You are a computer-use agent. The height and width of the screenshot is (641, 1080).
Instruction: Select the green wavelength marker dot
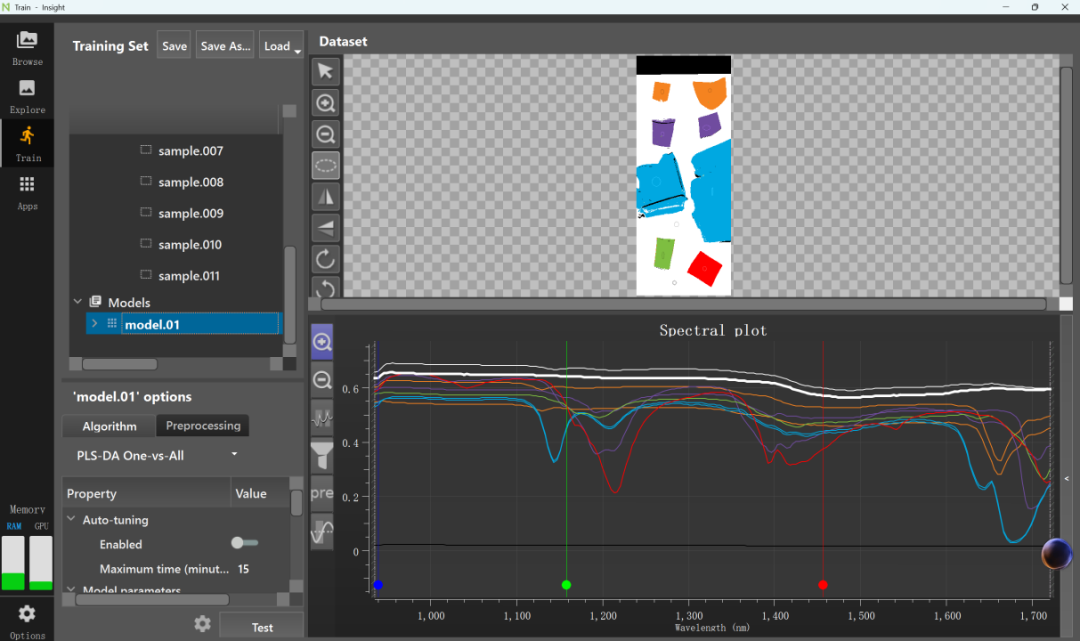tap(566, 585)
